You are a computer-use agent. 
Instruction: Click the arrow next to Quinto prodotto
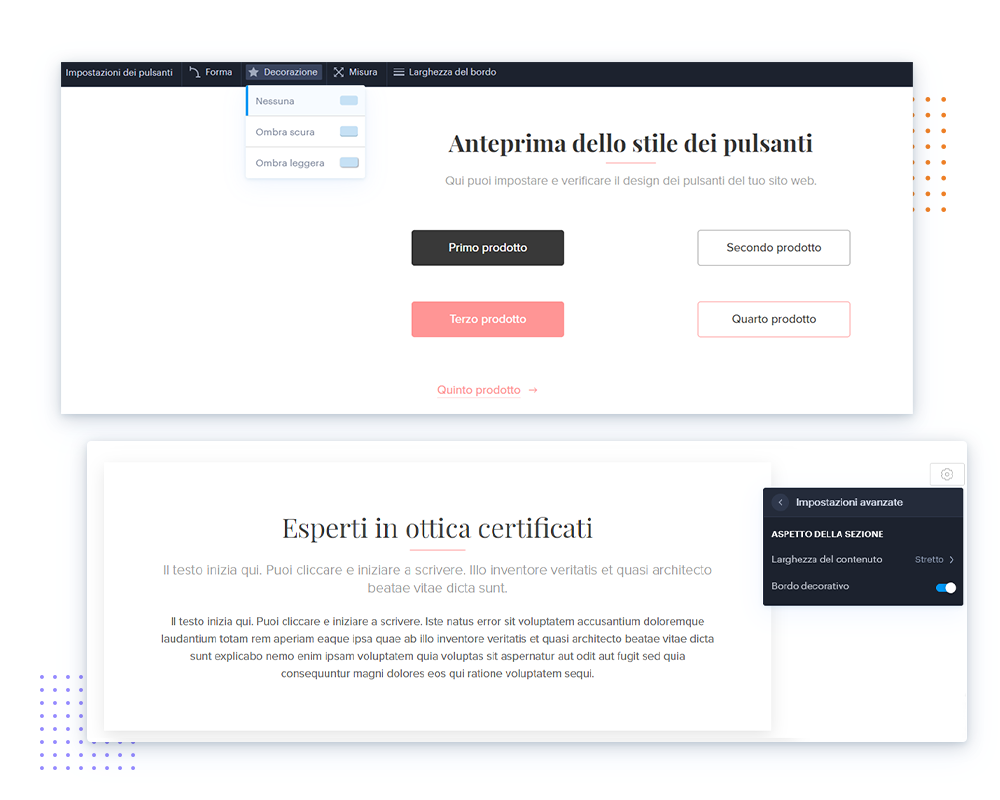533,390
